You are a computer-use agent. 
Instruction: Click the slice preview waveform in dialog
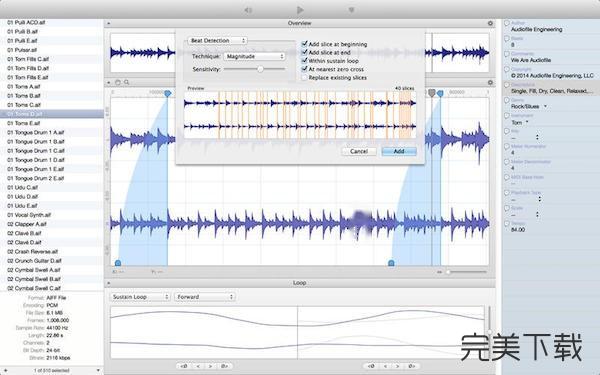(300, 114)
